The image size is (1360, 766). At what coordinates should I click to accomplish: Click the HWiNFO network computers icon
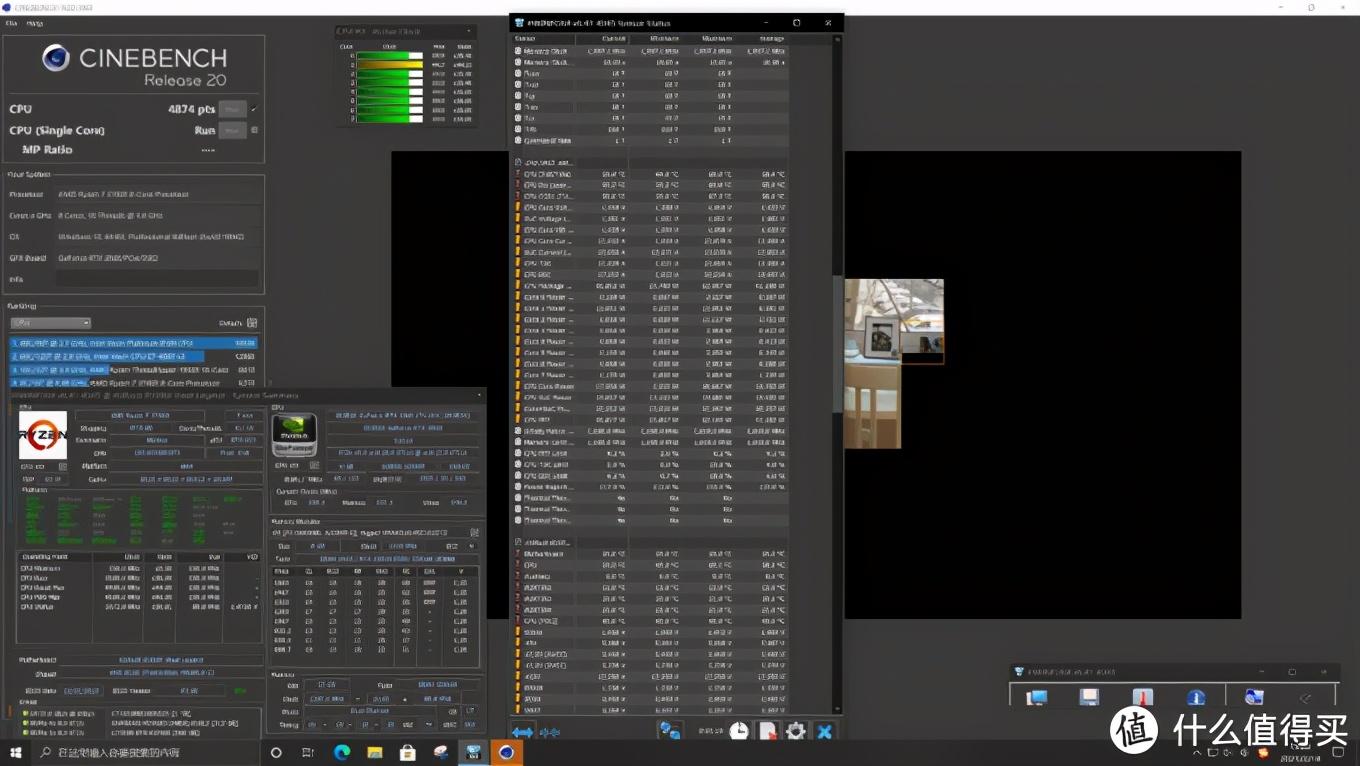[x=669, y=731]
